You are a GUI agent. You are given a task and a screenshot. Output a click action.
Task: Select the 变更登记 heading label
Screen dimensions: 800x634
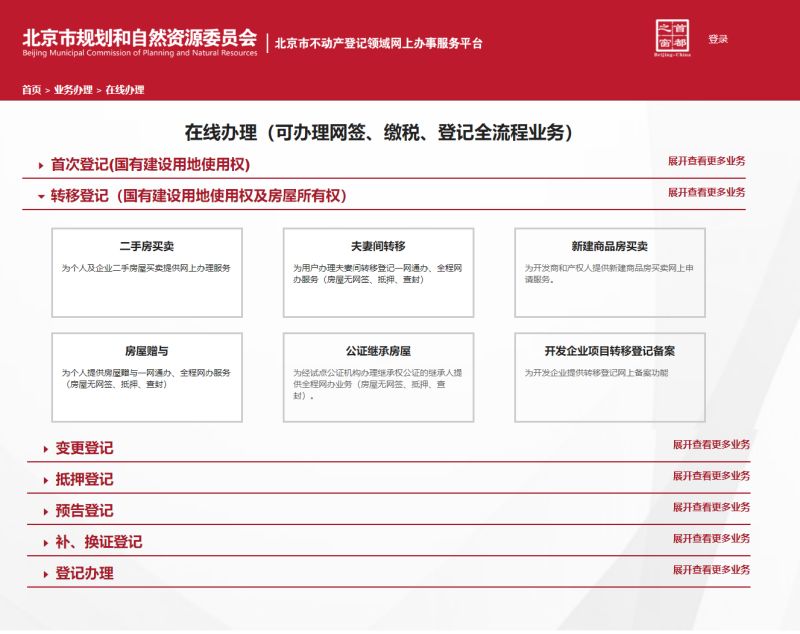(84, 448)
